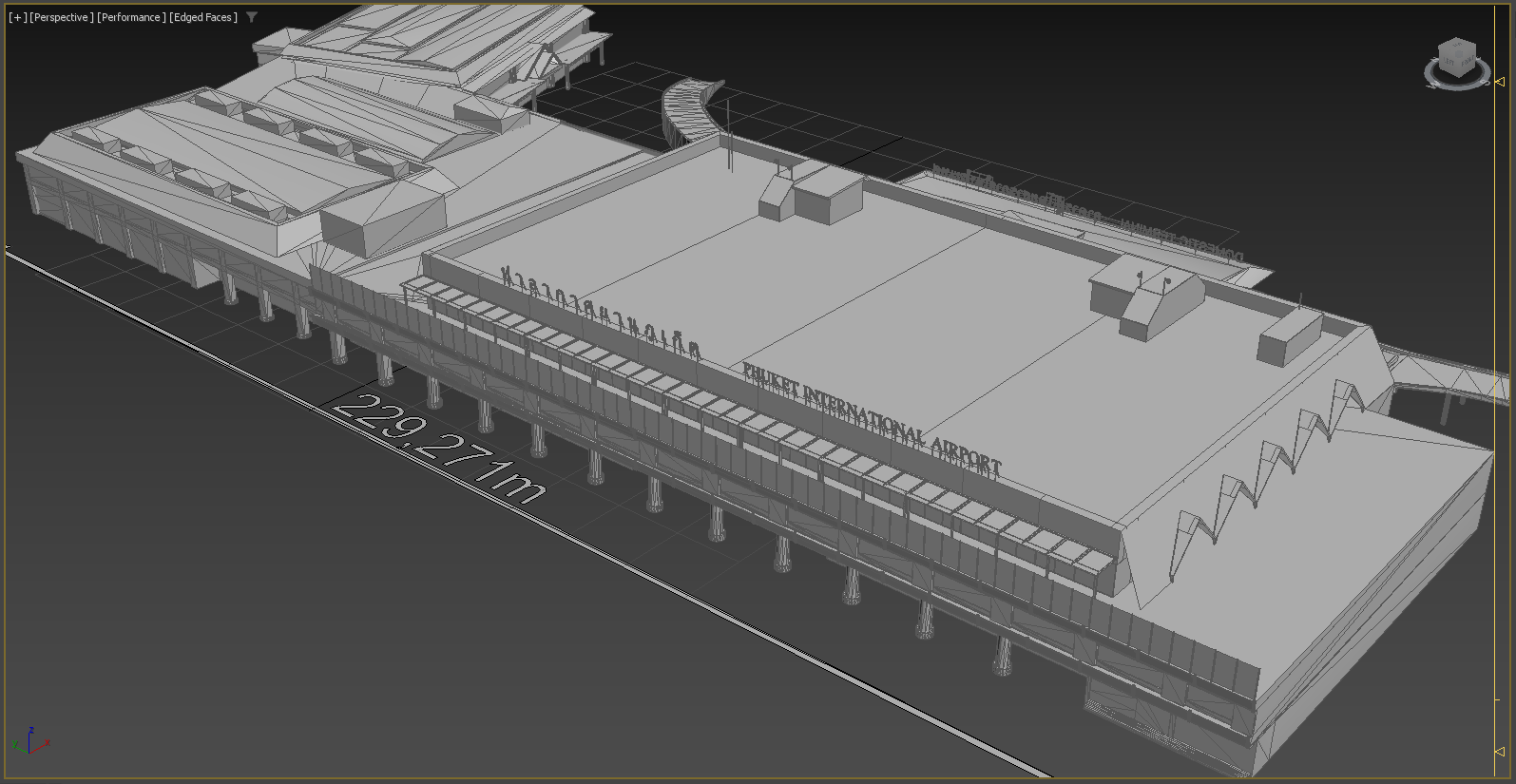Select the PHUKET INTERNATIONAL AIRPORT sign
Image resolution: width=1516 pixels, height=784 pixels.
[x=872, y=416]
